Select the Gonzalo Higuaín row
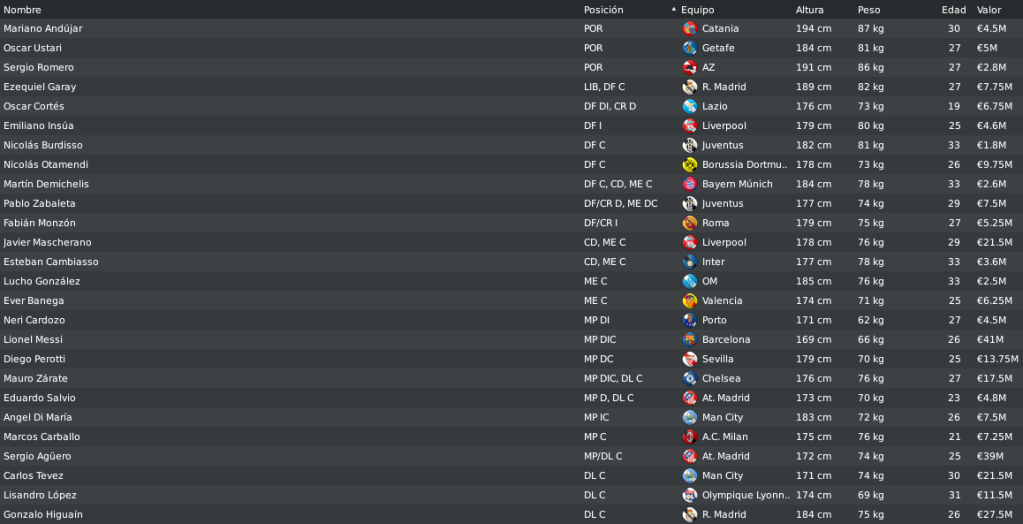Screen dimensions: 1023x524 512,515
